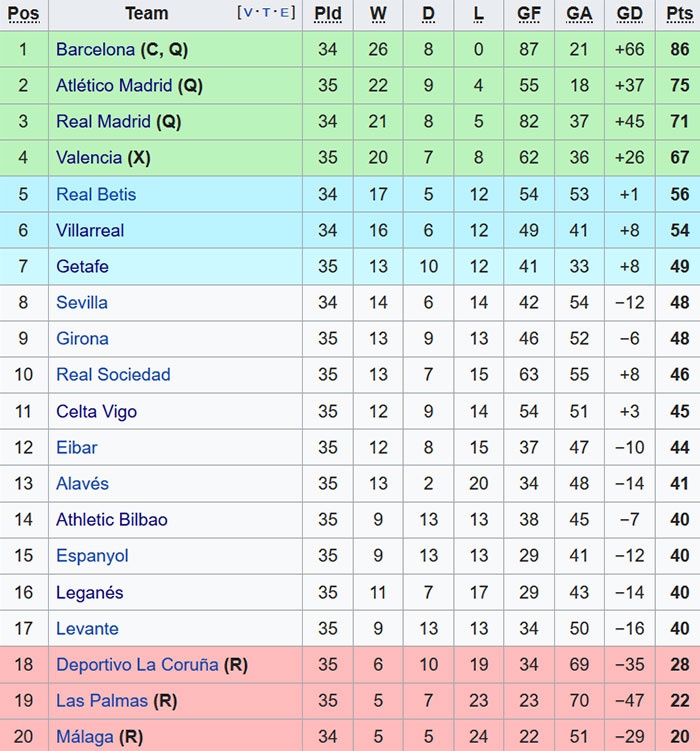Image resolution: width=700 pixels, height=751 pixels.
Task: Open the Barcelona team link
Action: click(95, 49)
